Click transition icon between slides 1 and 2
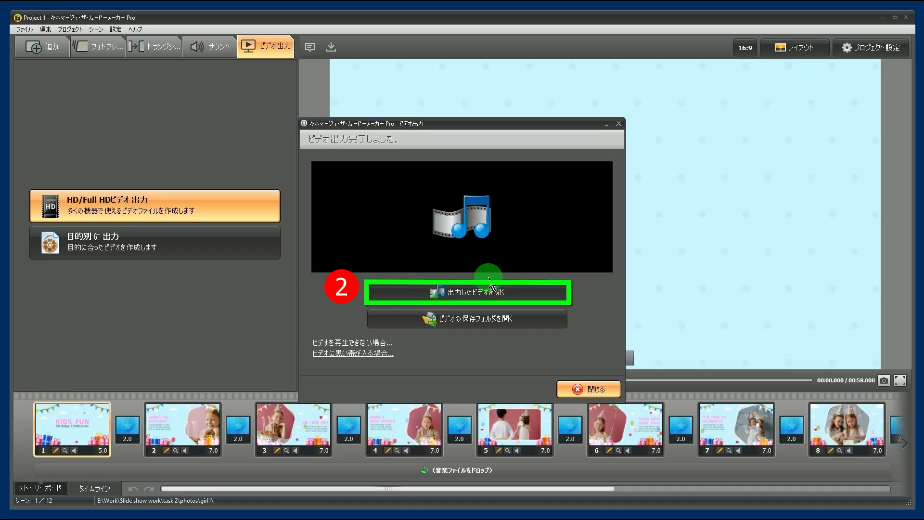Viewport: 924px width, 520px height. pyautogui.click(x=127, y=426)
